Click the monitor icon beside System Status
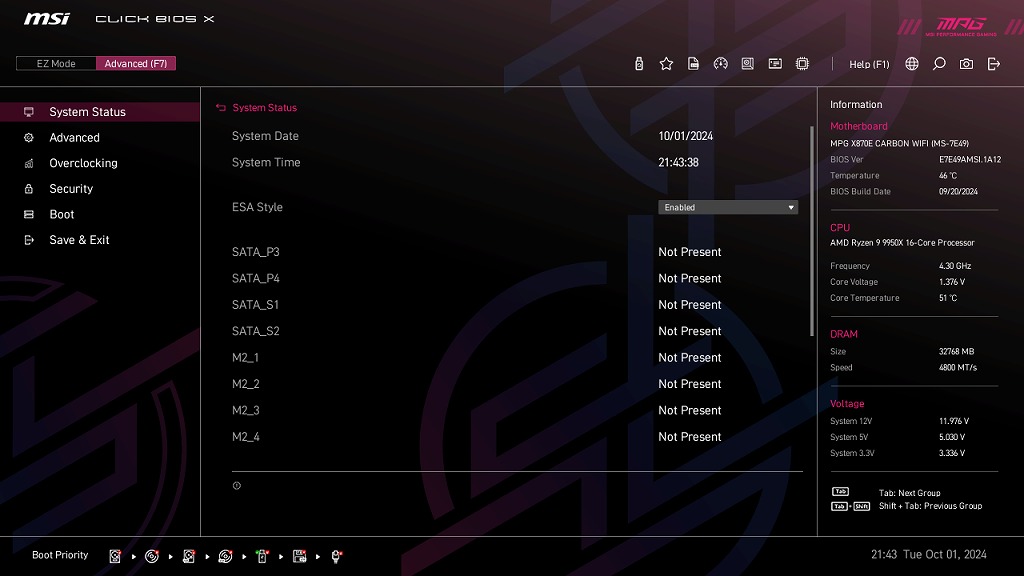 [29, 112]
